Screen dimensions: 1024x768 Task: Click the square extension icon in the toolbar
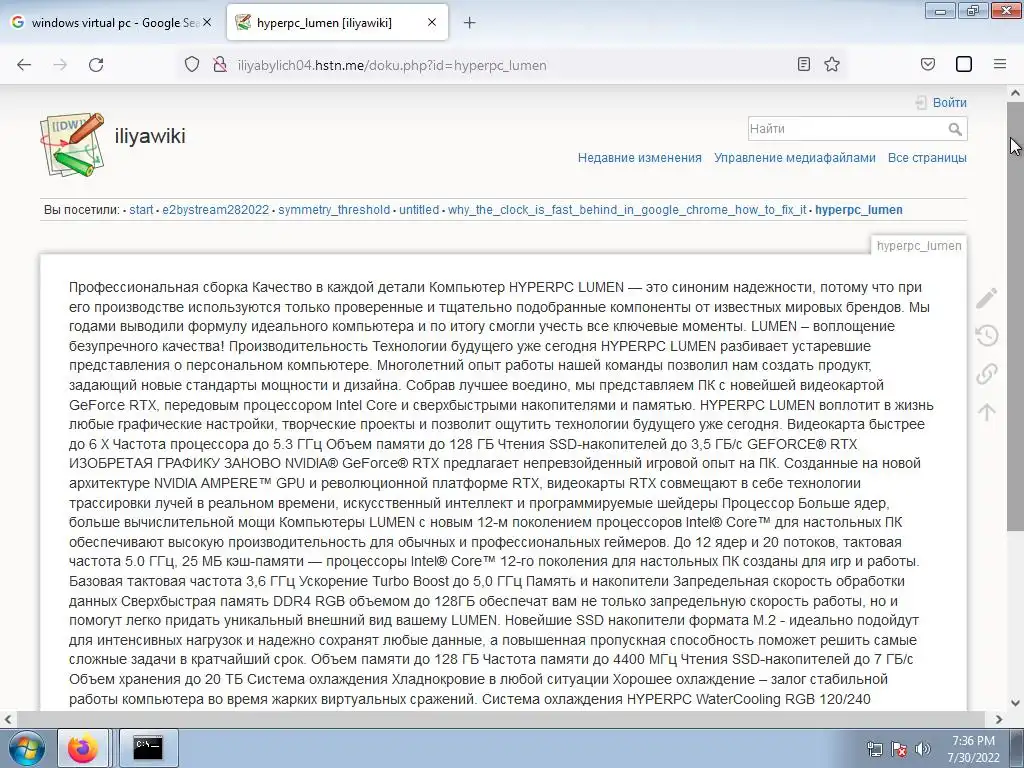click(964, 64)
